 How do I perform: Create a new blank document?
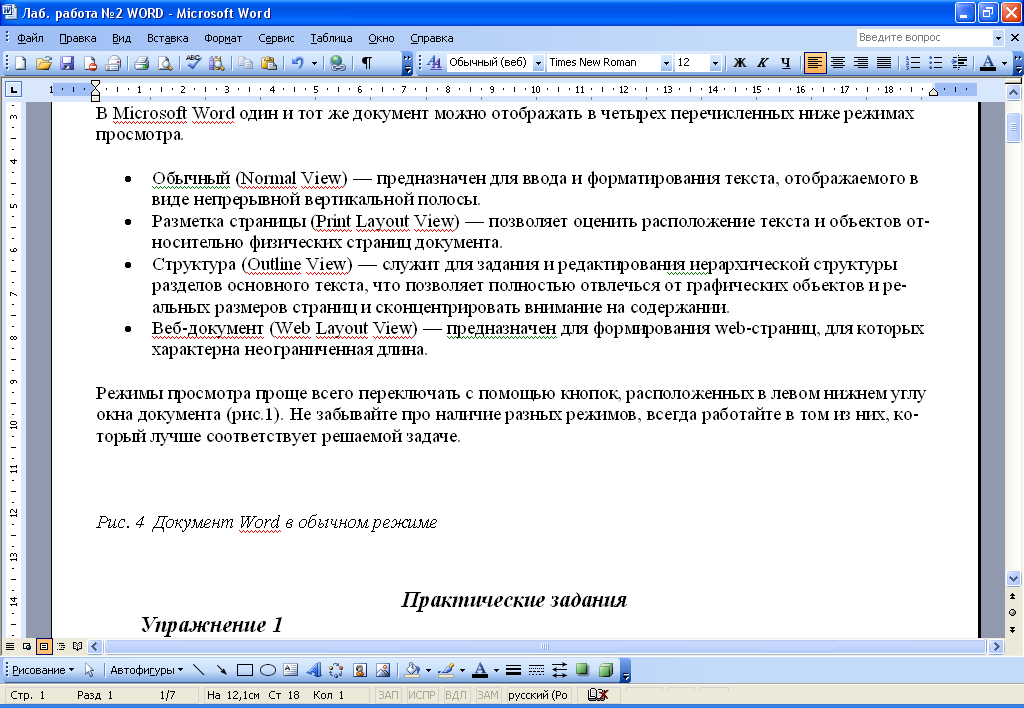[x=20, y=63]
